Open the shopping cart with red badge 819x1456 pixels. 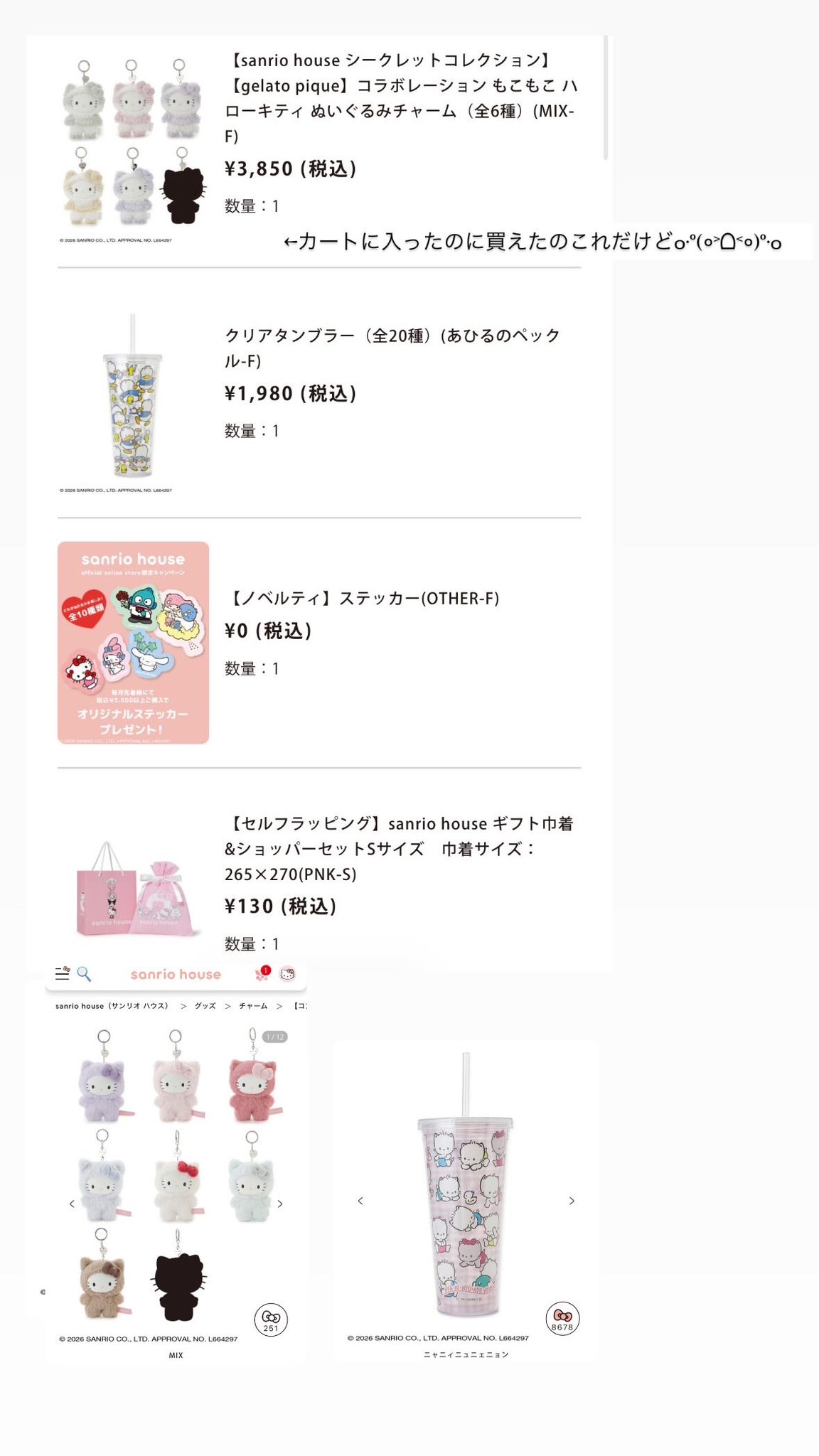click(x=263, y=973)
